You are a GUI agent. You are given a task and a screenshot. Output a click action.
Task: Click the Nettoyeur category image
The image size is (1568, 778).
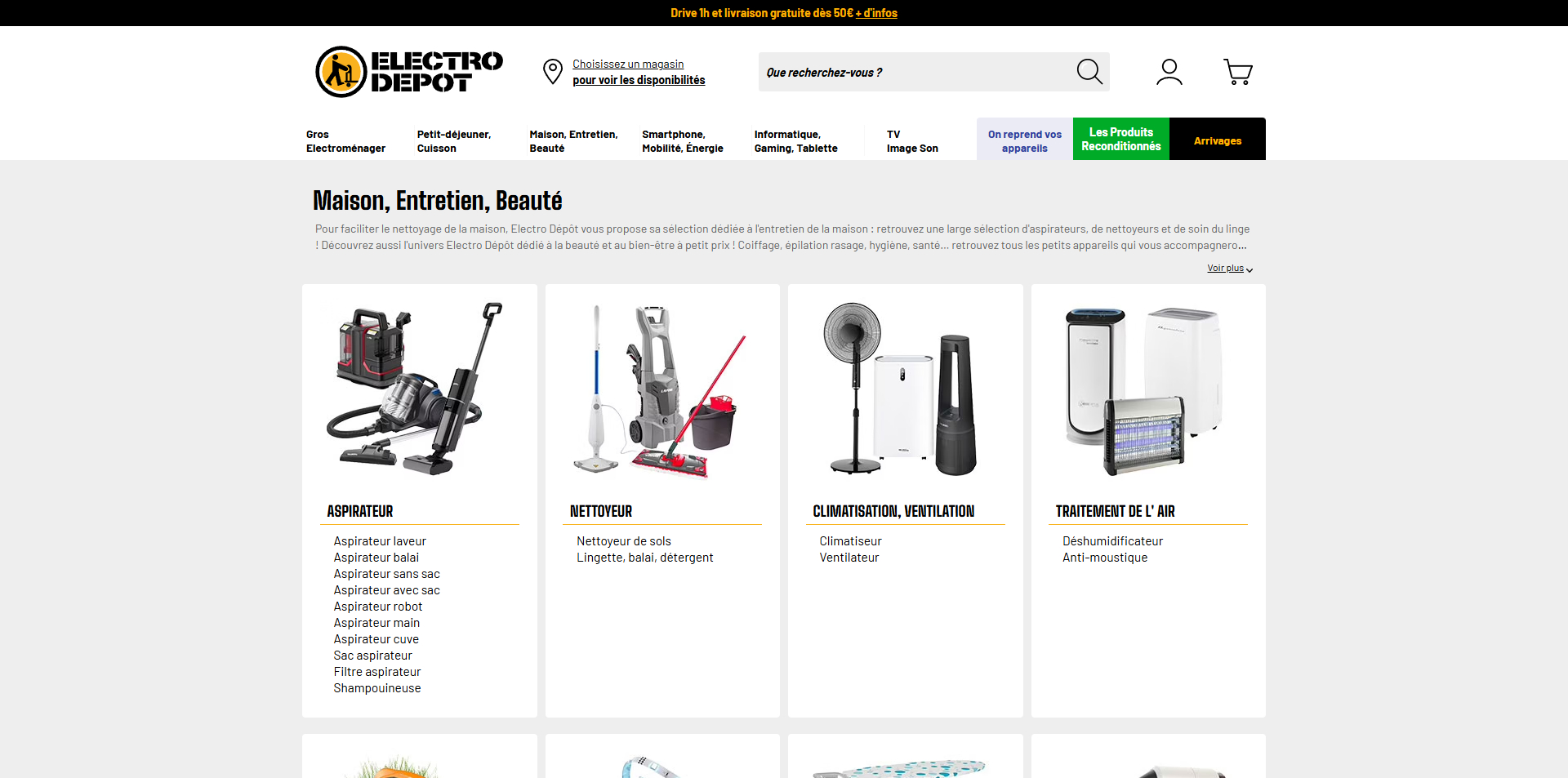click(x=662, y=389)
